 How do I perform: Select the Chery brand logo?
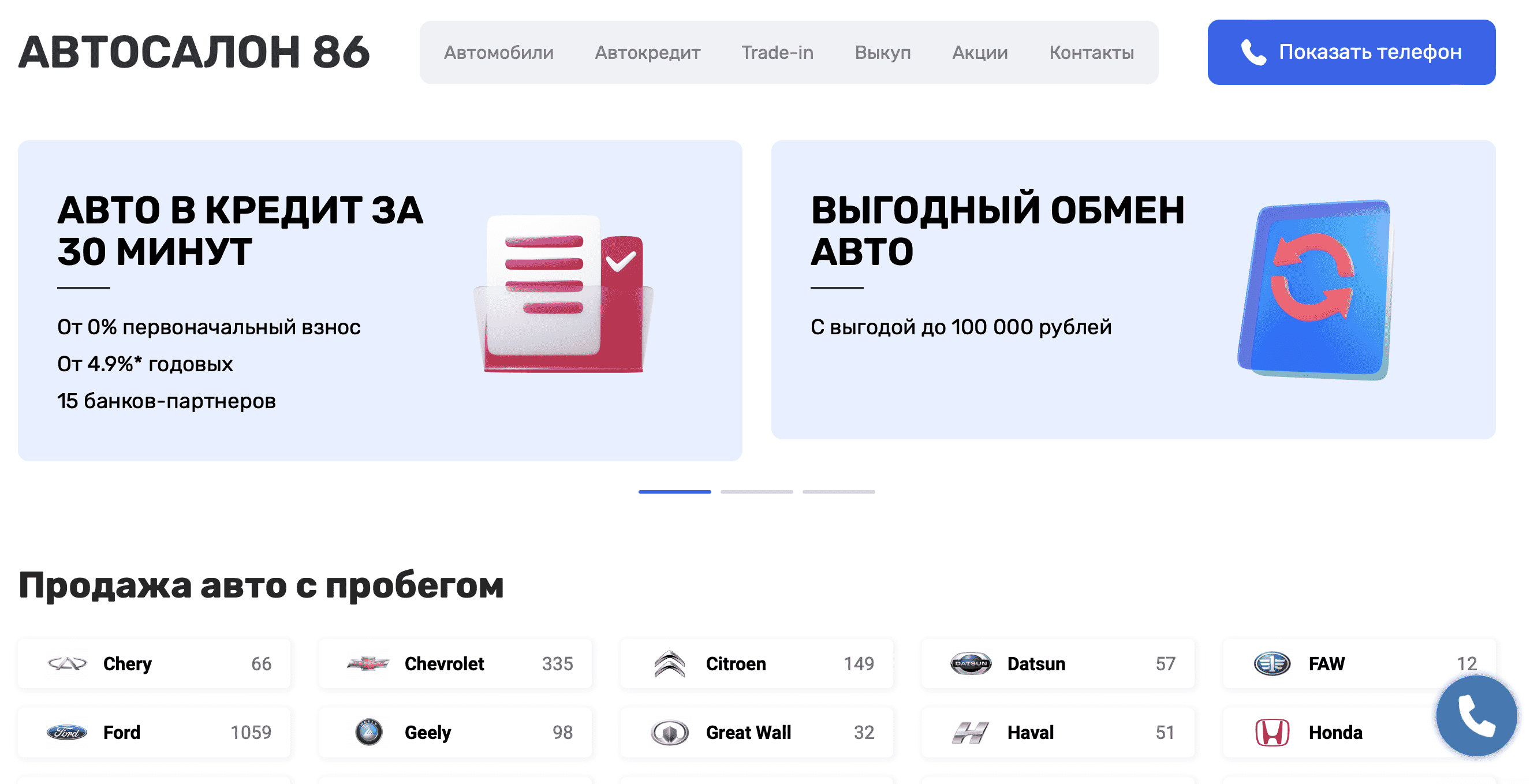[x=67, y=664]
